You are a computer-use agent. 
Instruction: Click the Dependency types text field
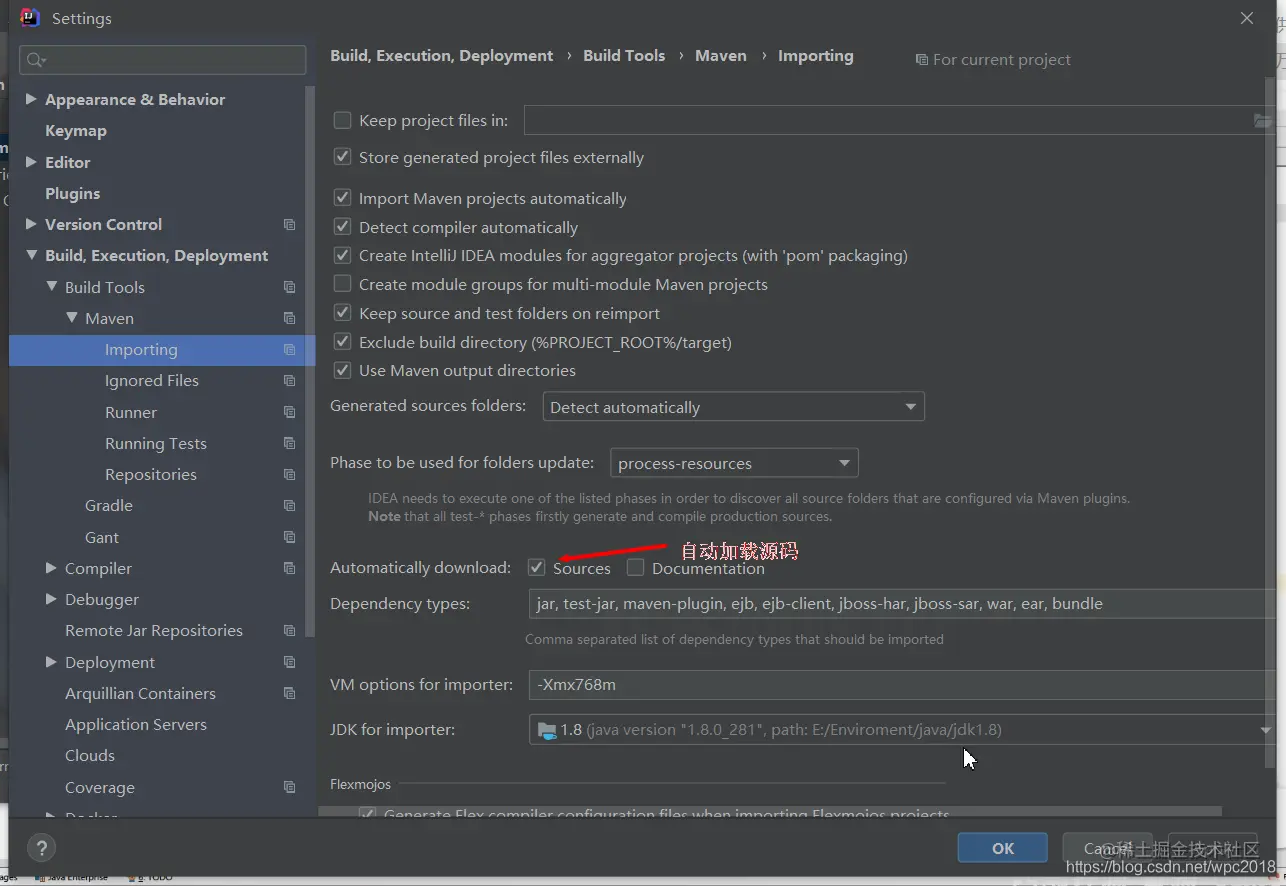pyautogui.click(x=902, y=604)
